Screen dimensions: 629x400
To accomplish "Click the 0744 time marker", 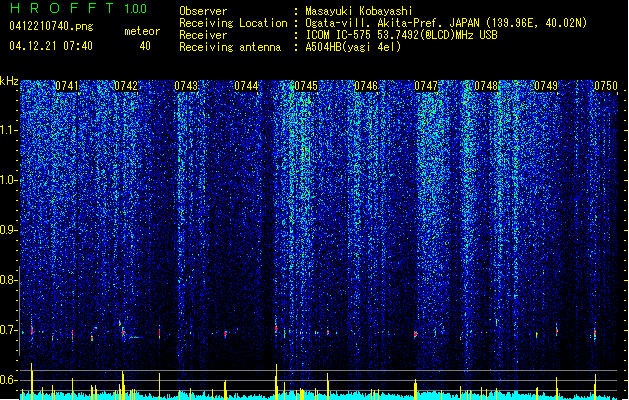I will pos(246,86).
